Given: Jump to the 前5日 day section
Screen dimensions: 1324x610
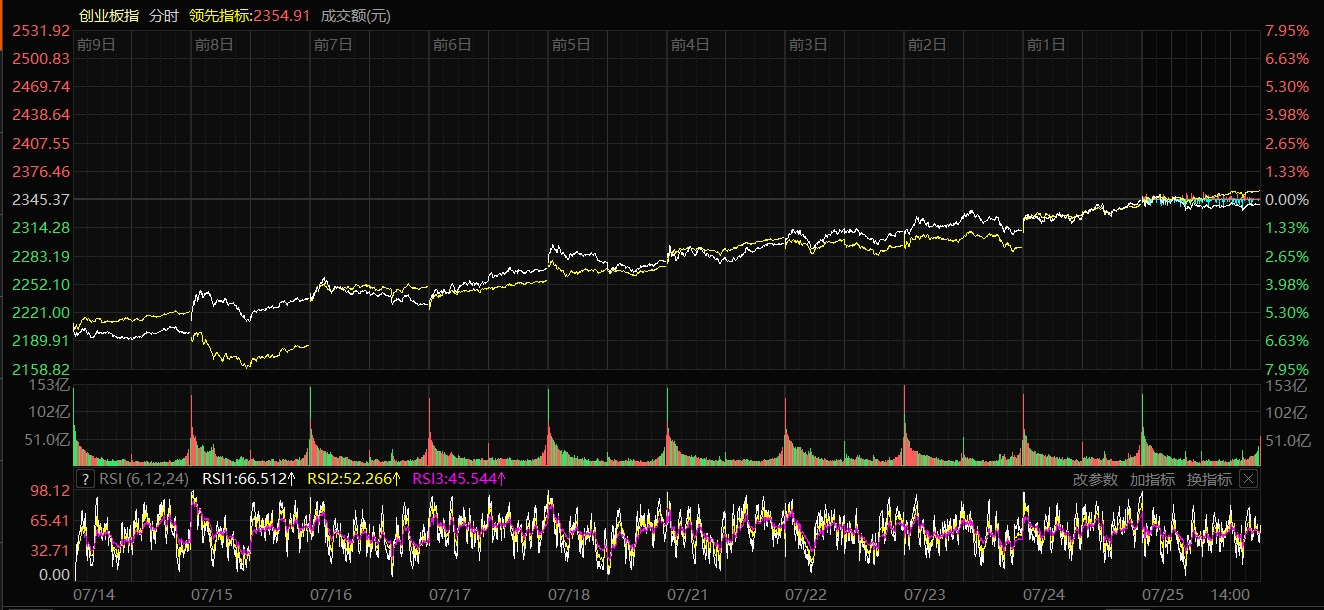Looking at the screenshot, I should (571, 44).
